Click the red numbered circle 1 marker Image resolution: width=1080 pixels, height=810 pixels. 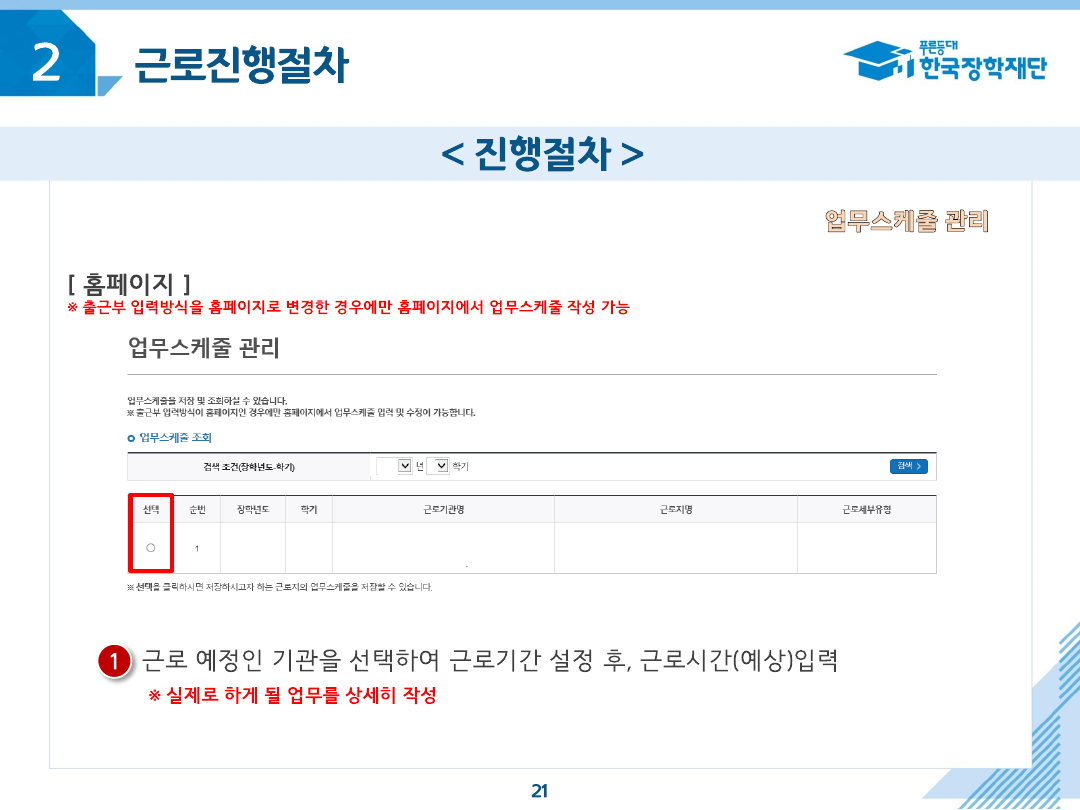pos(115,662)
